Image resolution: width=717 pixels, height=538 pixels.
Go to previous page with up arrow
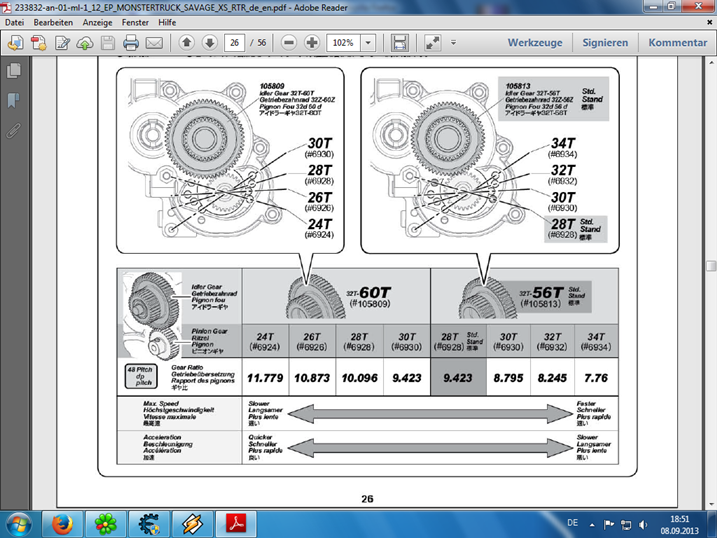[x=186, y=44]
